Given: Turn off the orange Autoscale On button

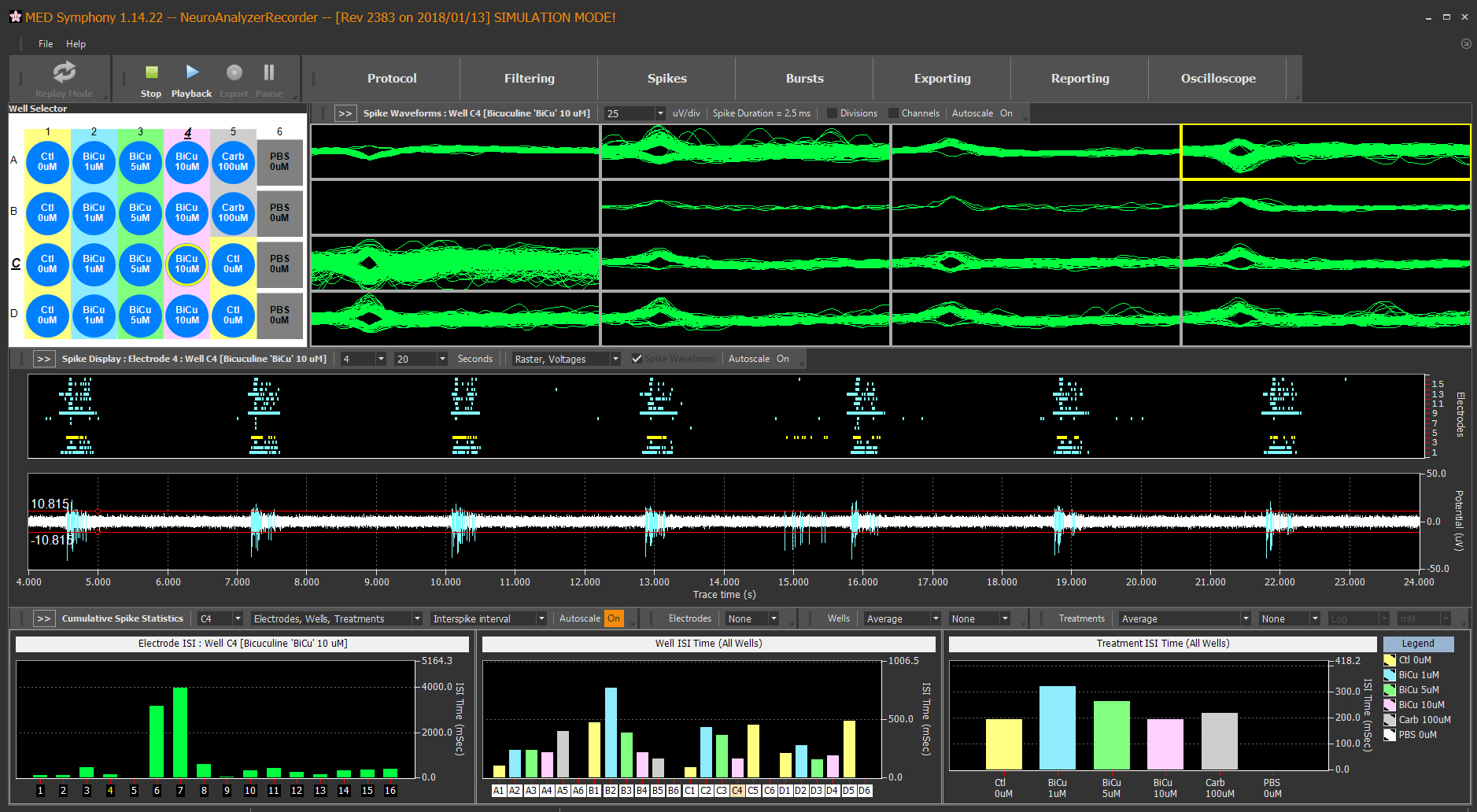Looking at the screenshot, I should coord(614,618).
